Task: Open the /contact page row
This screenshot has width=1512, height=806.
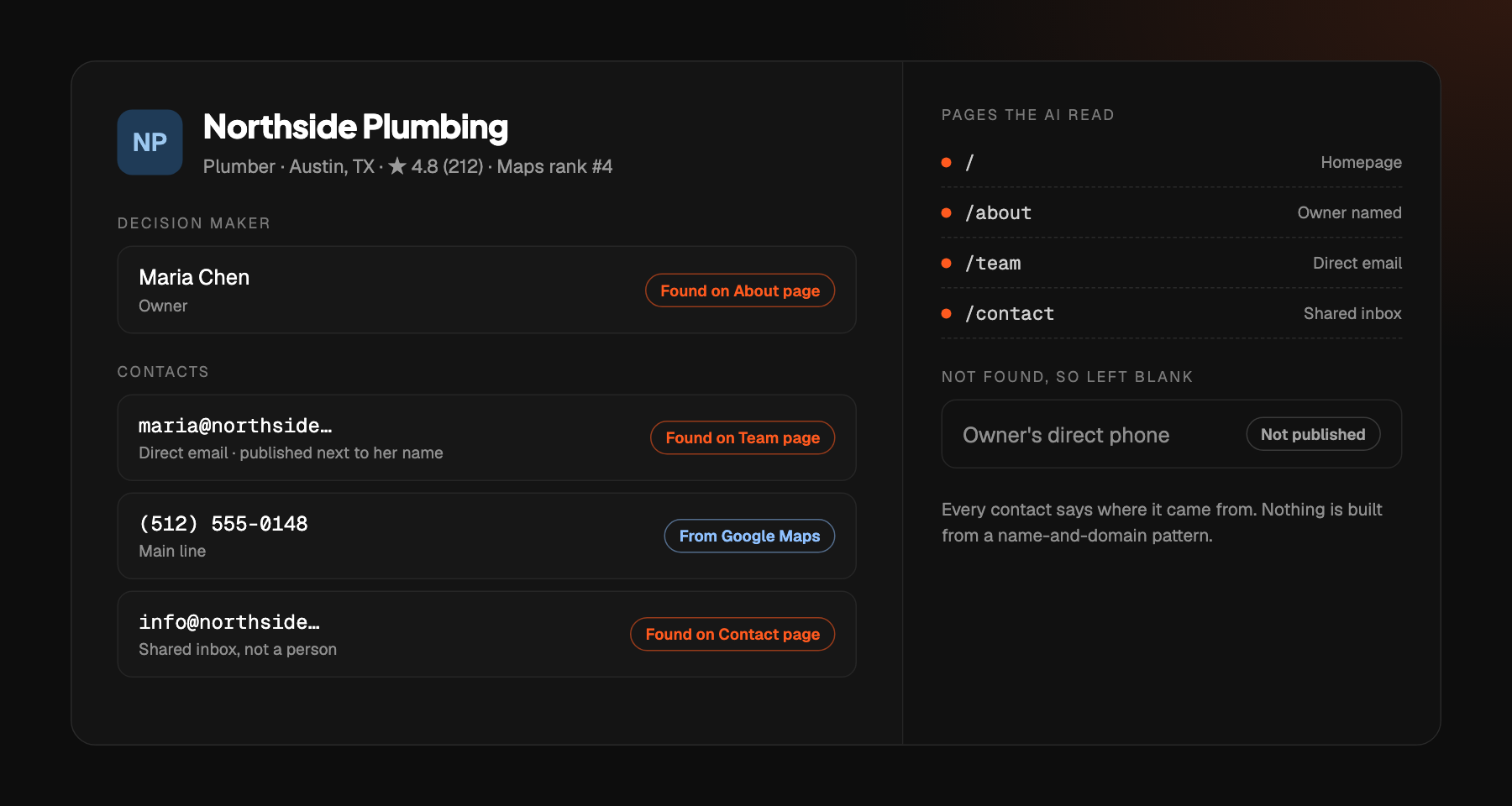Action: (x=1172, y=314)
